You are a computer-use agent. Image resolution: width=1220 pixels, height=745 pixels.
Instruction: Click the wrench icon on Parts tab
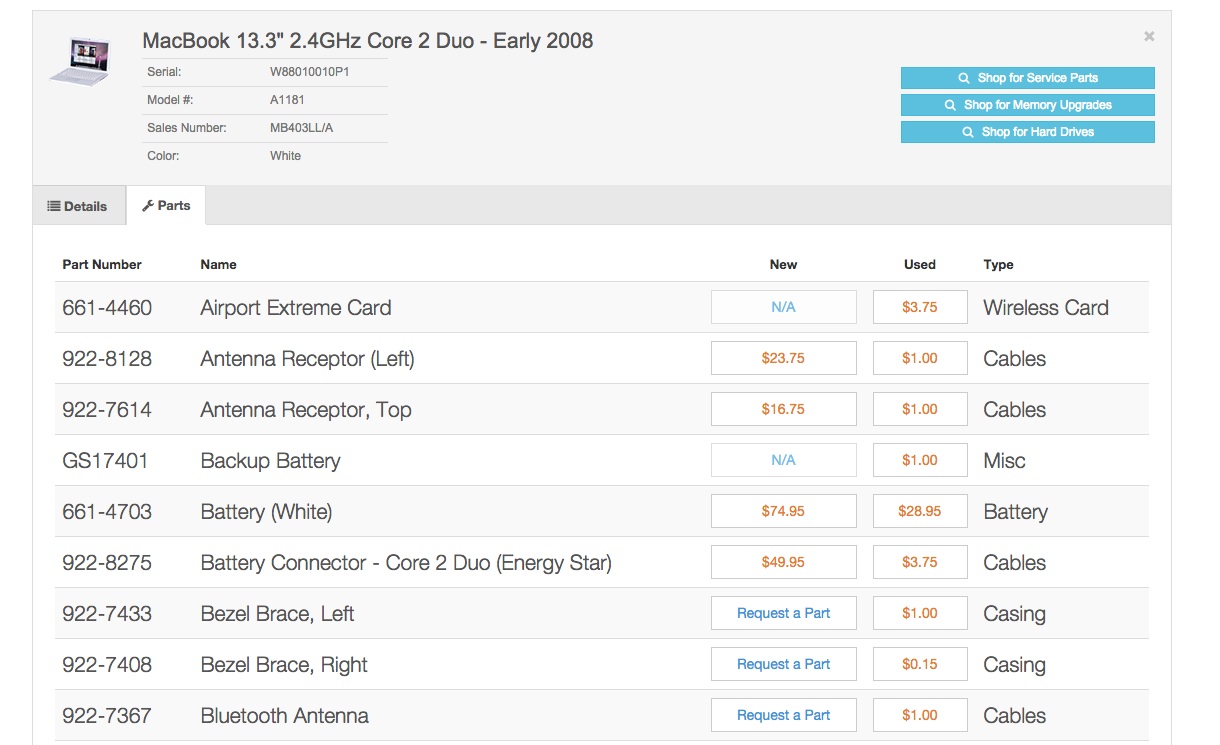click(x=148, y=206)
